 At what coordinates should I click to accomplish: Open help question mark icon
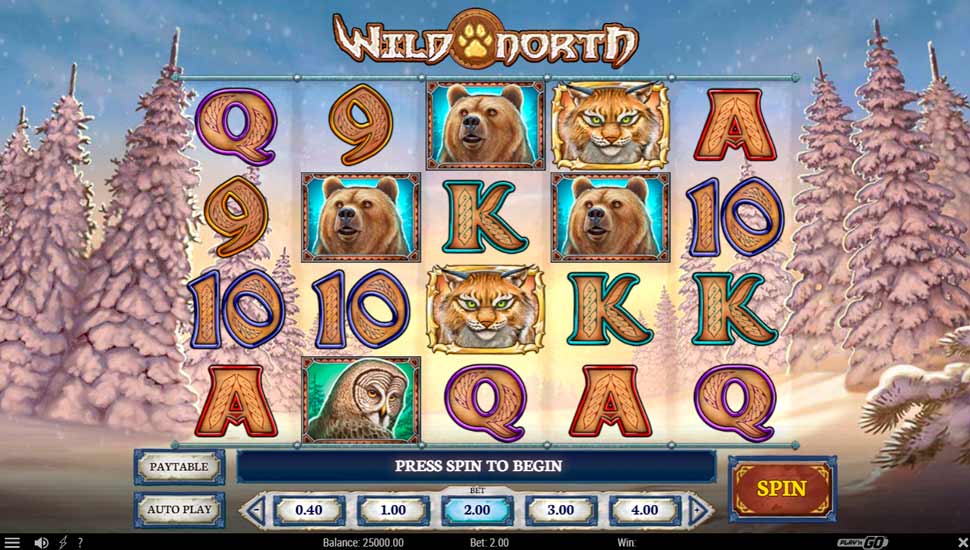[x=80, y=543]
